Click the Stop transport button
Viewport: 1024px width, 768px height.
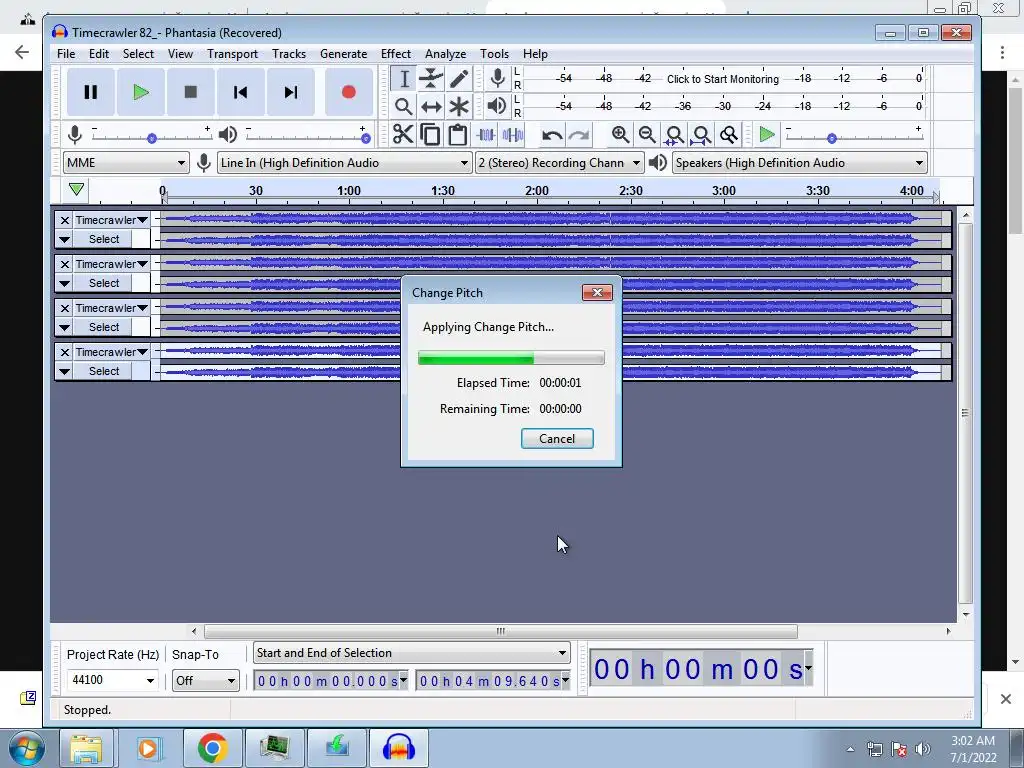click(191, 92)
